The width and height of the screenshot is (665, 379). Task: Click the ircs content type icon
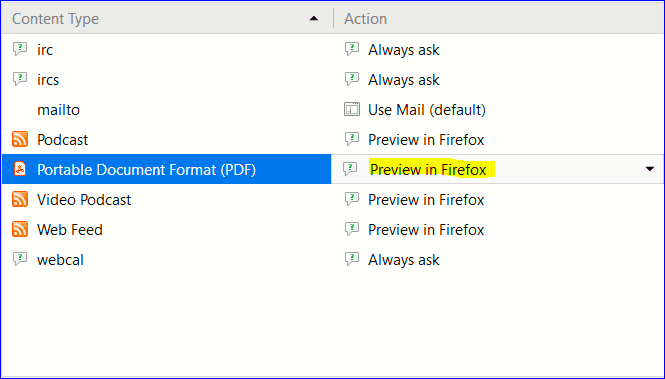pos(20,79)
